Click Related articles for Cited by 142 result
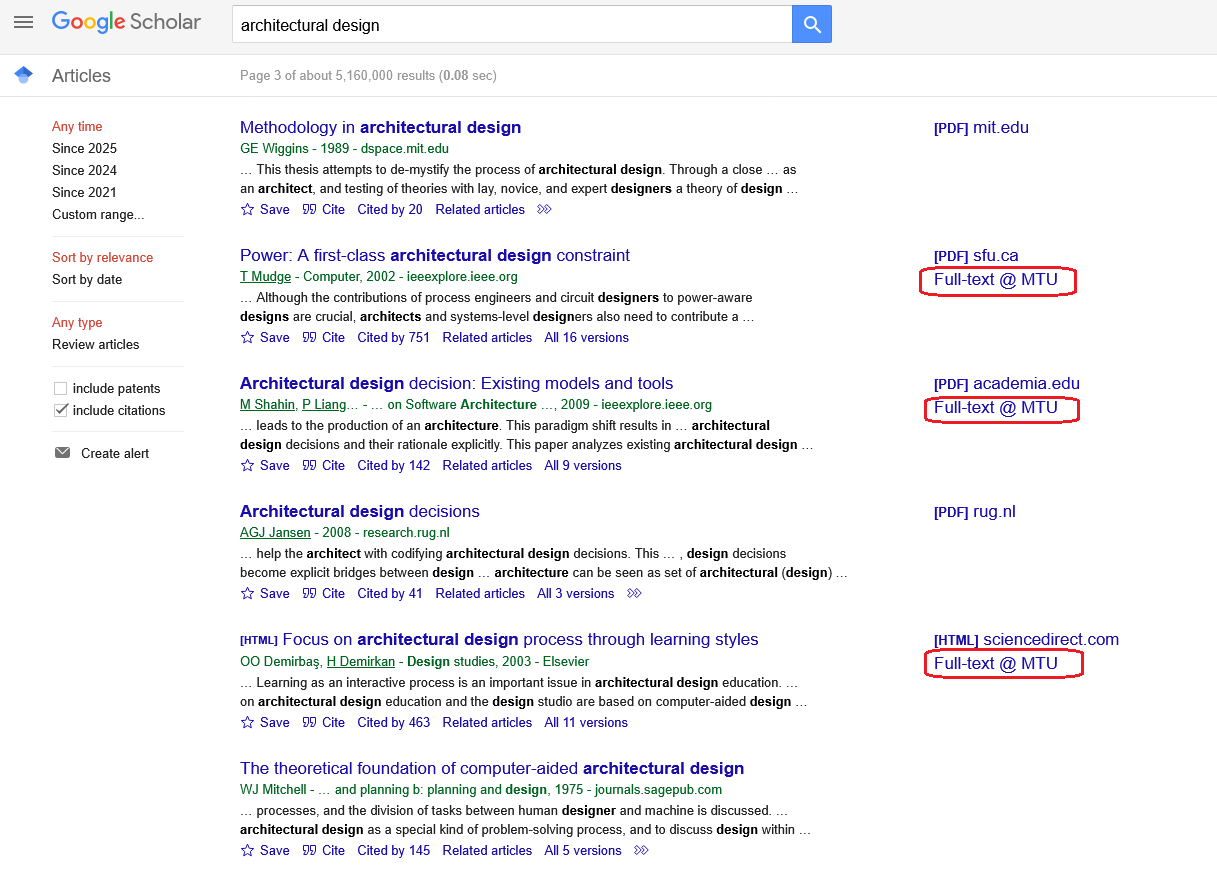The image size is (1217, 870). coord(487,465)
